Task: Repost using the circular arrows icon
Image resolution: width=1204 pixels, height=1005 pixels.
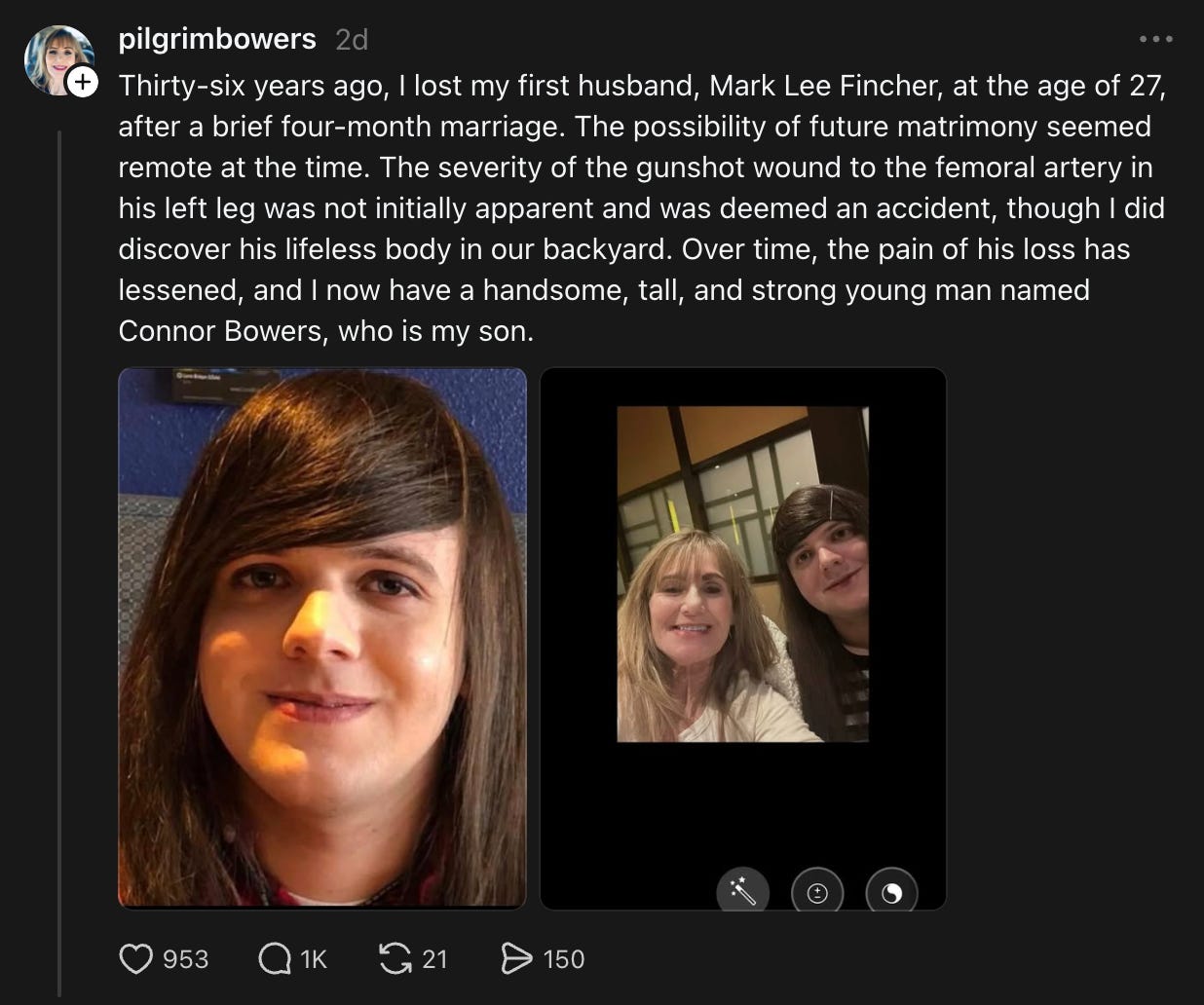Action: [x=395, y=959]
